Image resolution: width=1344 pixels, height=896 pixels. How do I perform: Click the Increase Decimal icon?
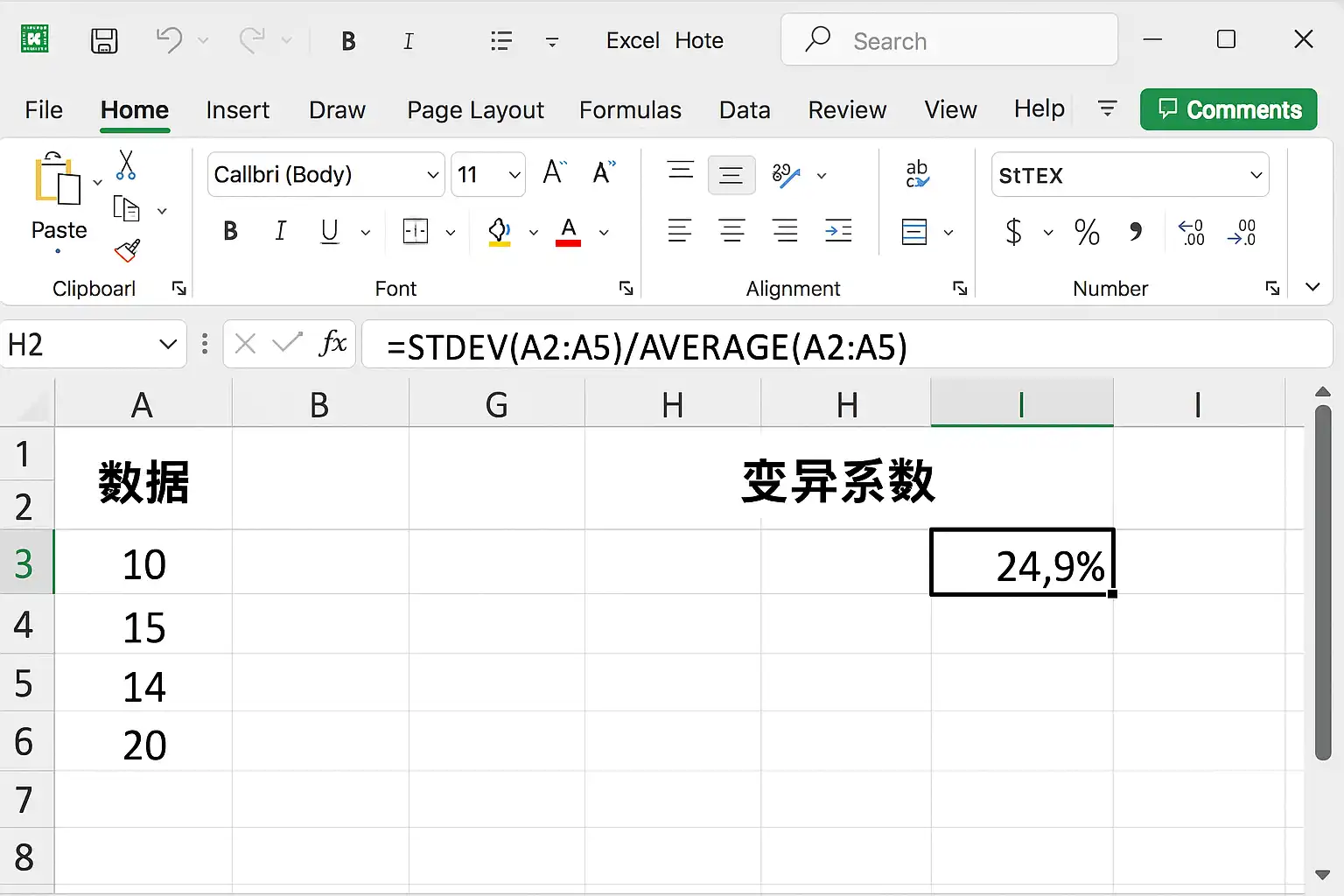pyautogui.click(x=1191, y=232)
